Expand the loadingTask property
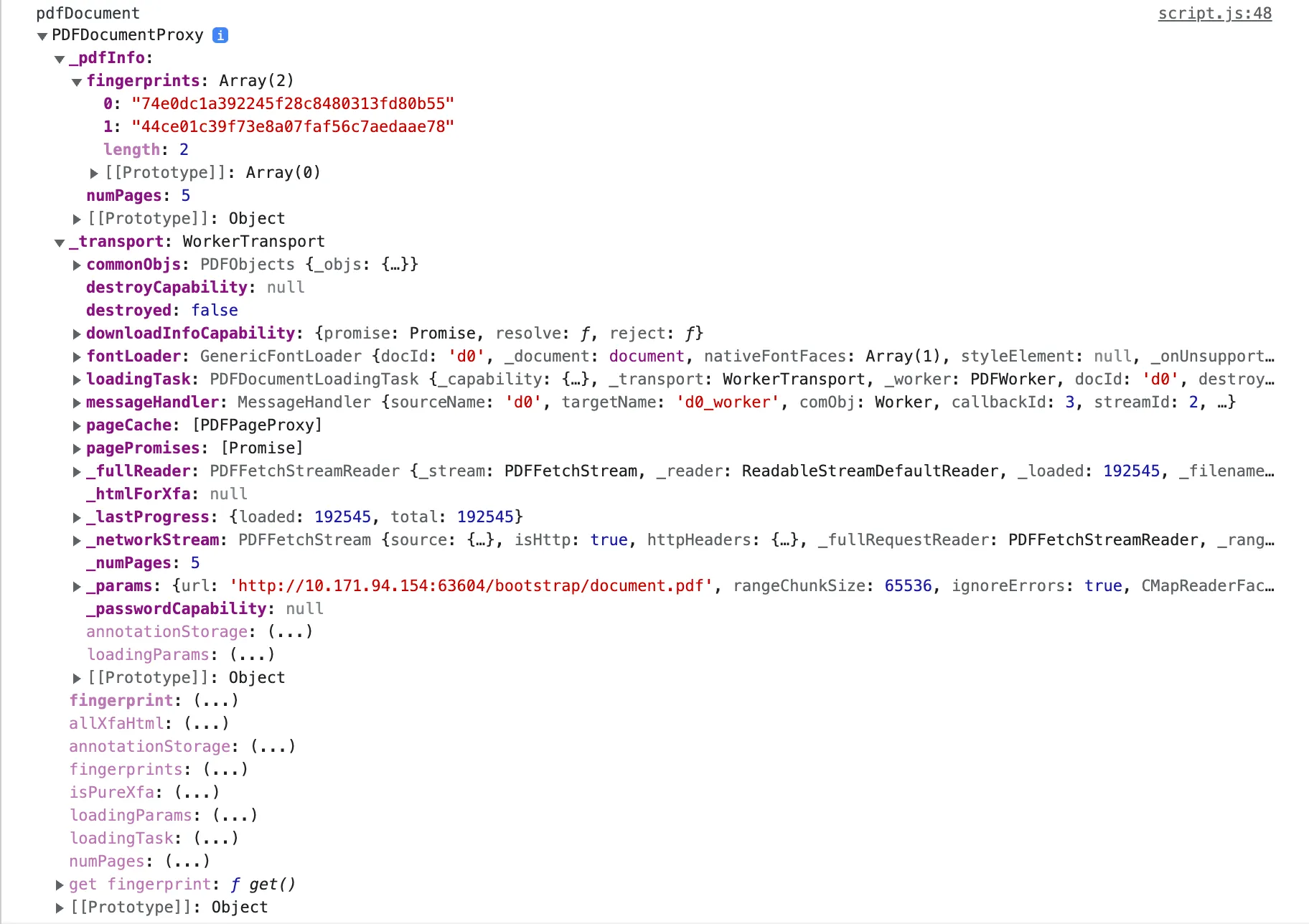 [x=77, y=379]
